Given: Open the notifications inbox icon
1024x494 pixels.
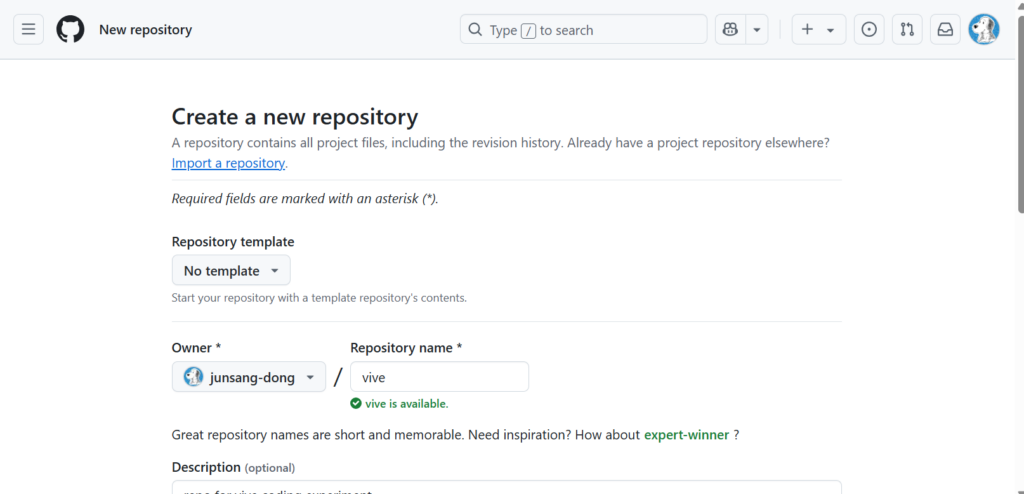Looking at the screenshot, I should coord(945,30).
